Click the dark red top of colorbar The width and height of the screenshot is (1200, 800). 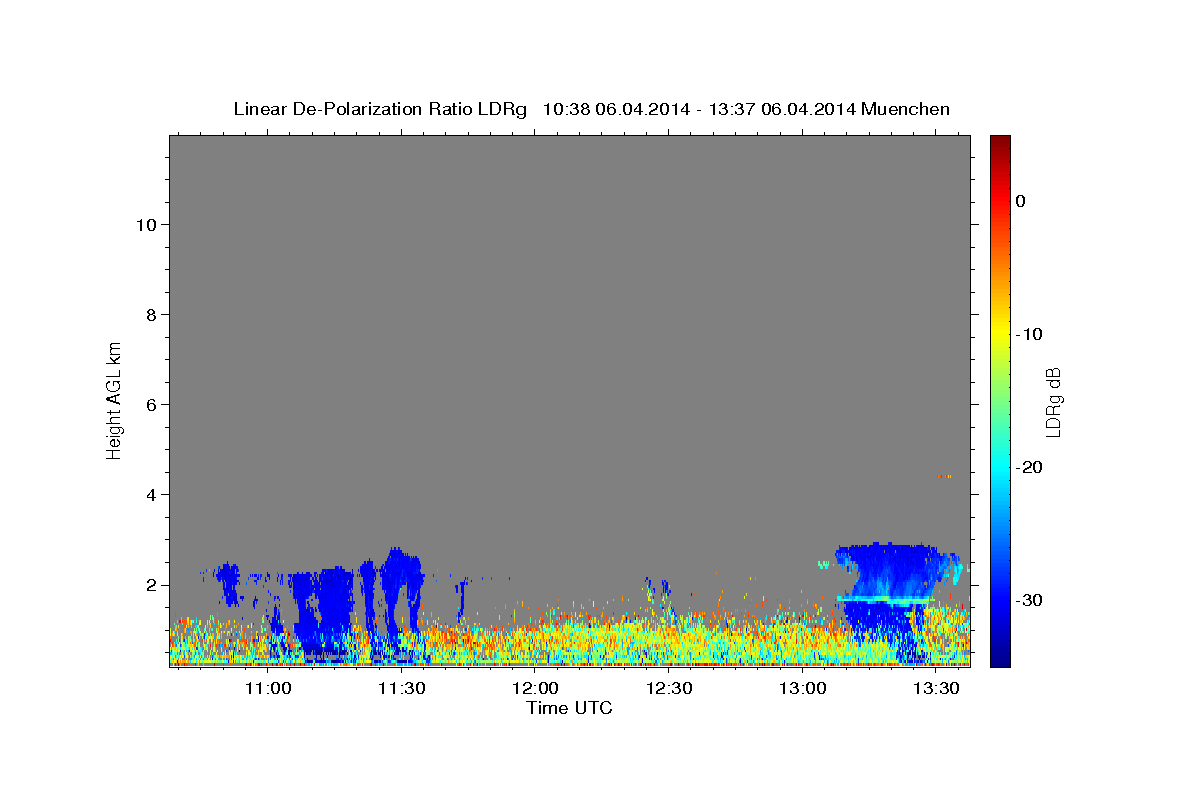(x=1000, y=141)
